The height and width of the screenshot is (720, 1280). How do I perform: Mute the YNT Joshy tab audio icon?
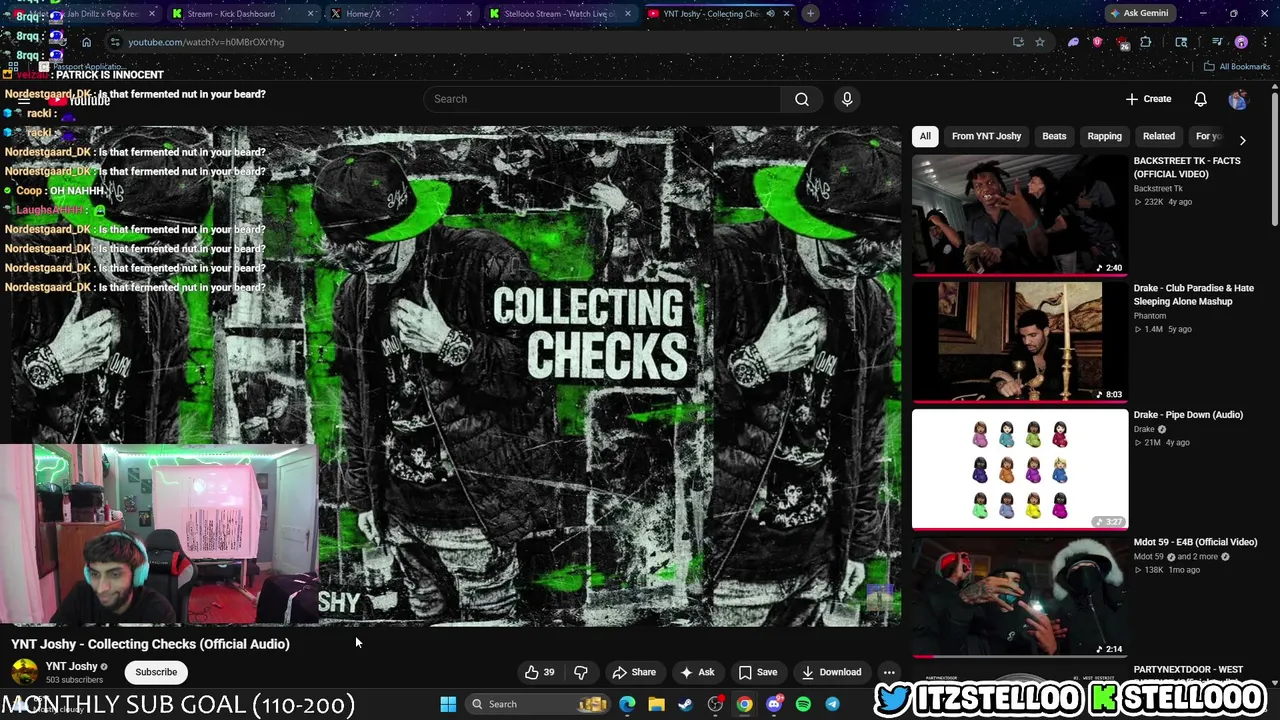click(770, 14)
